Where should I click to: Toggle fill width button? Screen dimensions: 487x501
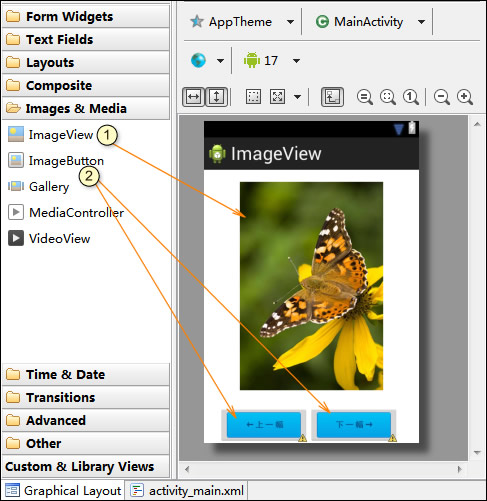click(x=193, y=97)
